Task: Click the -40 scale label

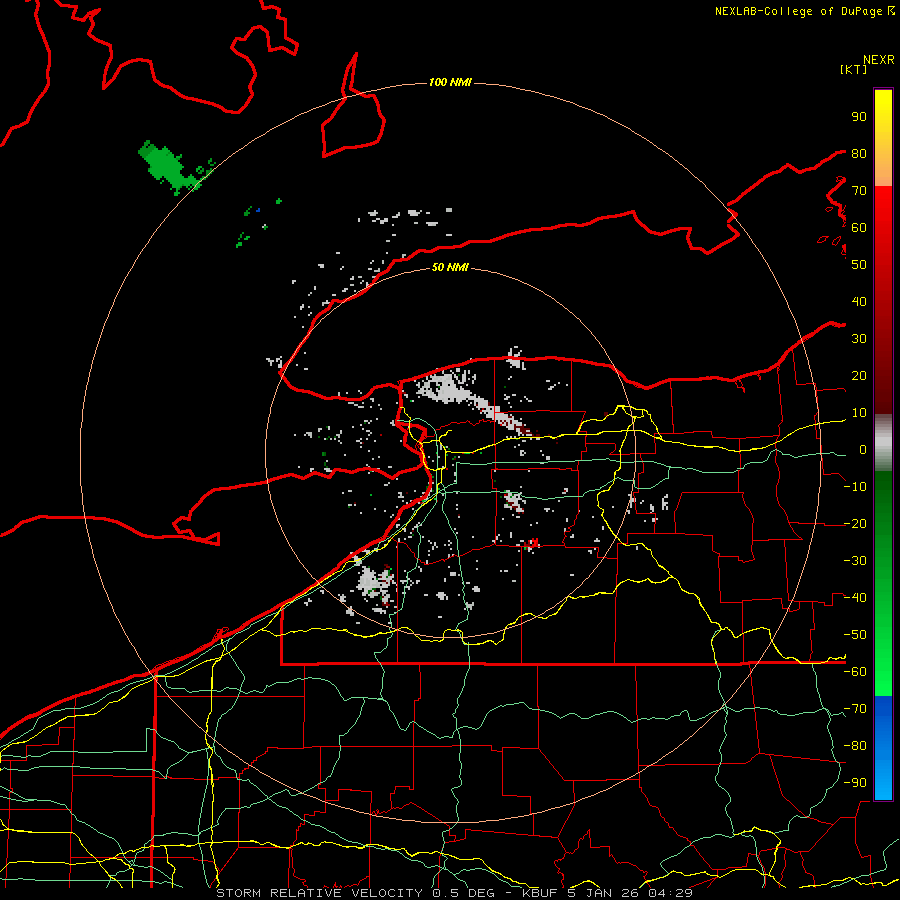Action: tap(855, 598)
